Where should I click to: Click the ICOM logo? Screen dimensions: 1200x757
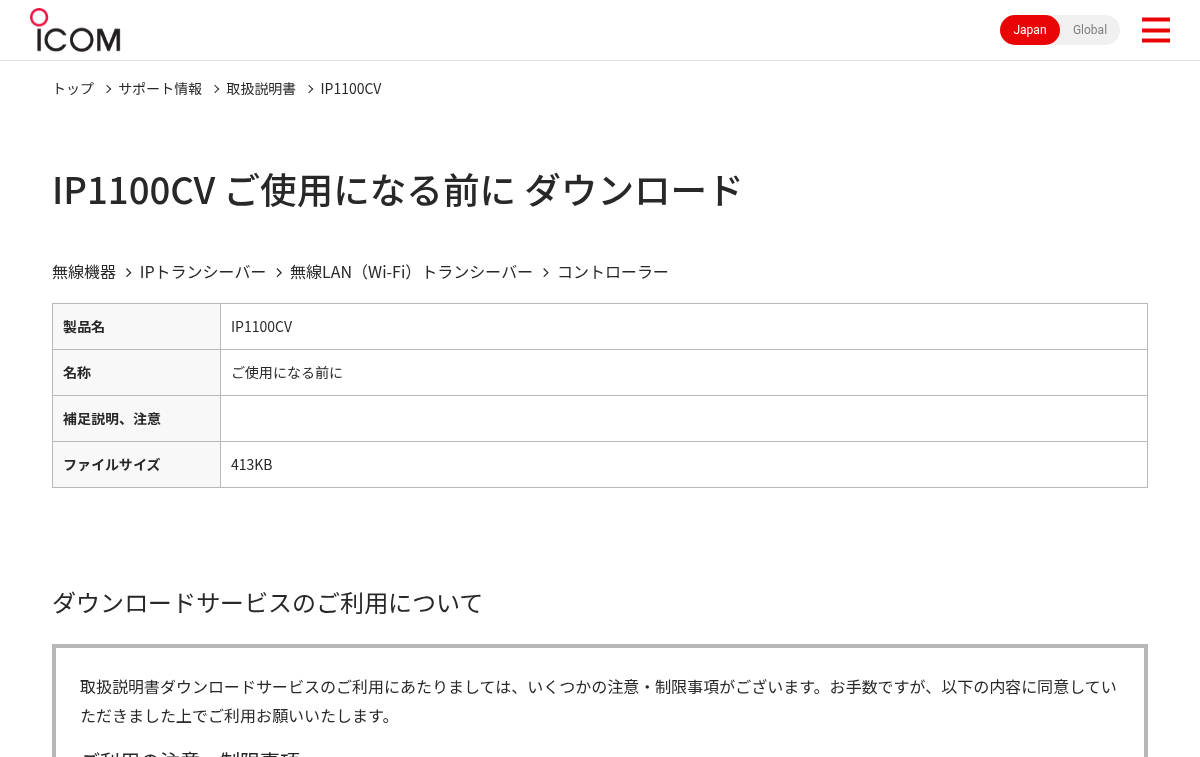pos(75,30)
